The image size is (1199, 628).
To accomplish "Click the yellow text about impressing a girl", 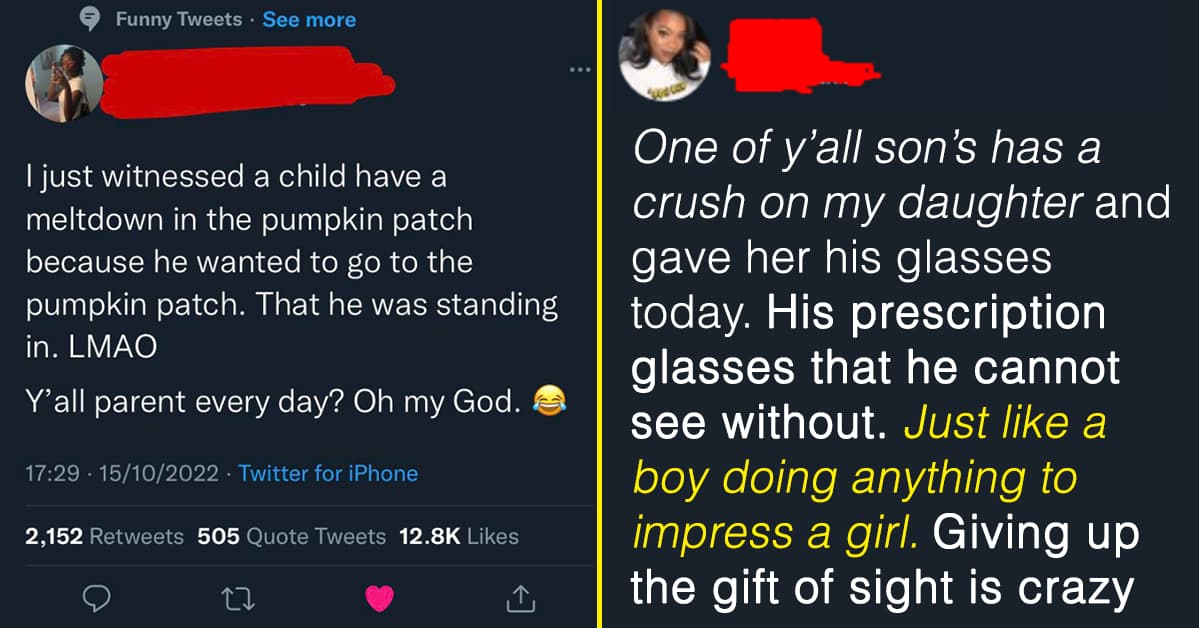I will click(855, 479).
